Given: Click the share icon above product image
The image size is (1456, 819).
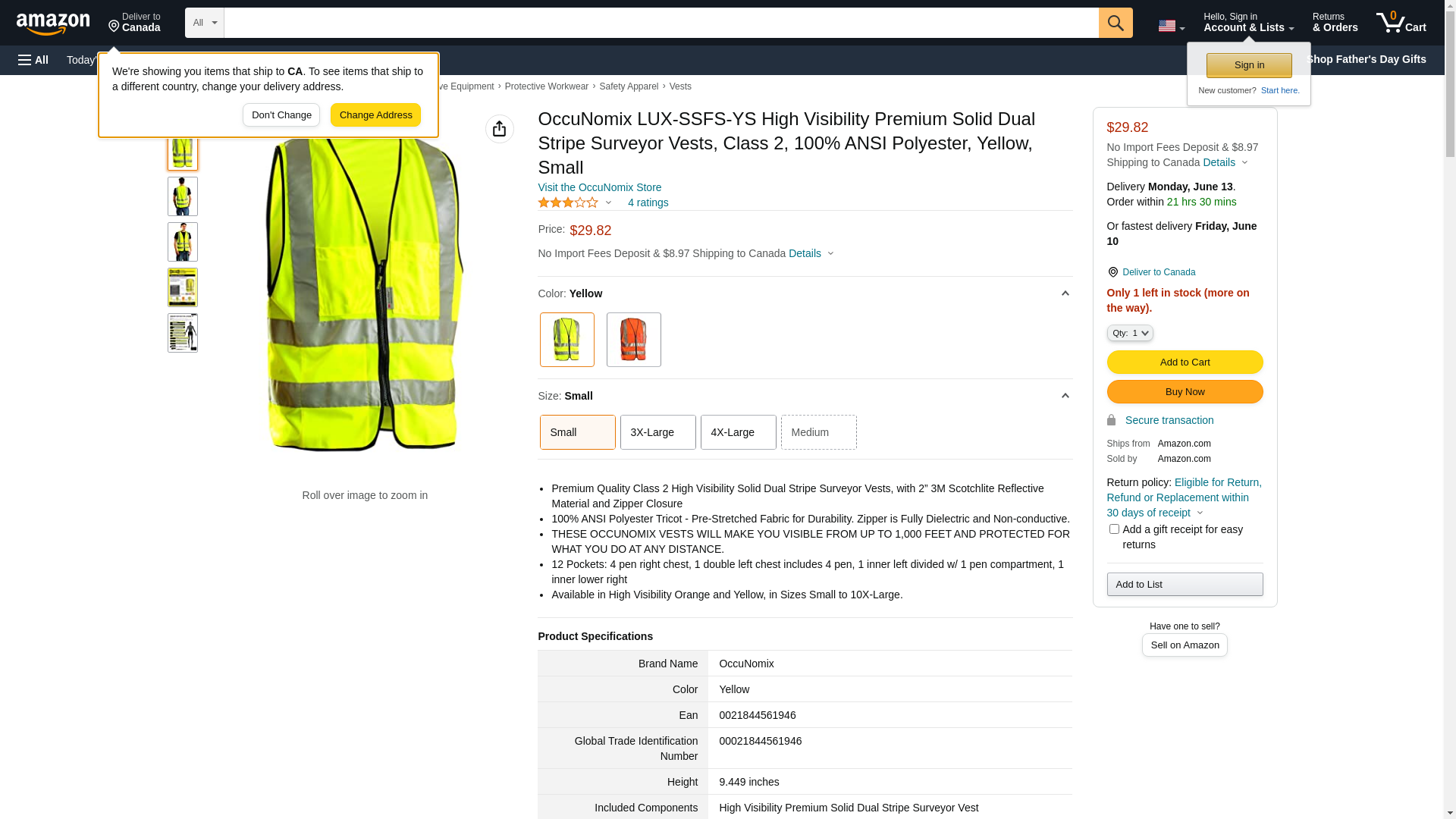Looking at the screenshot, I should [x=499, y=129].
